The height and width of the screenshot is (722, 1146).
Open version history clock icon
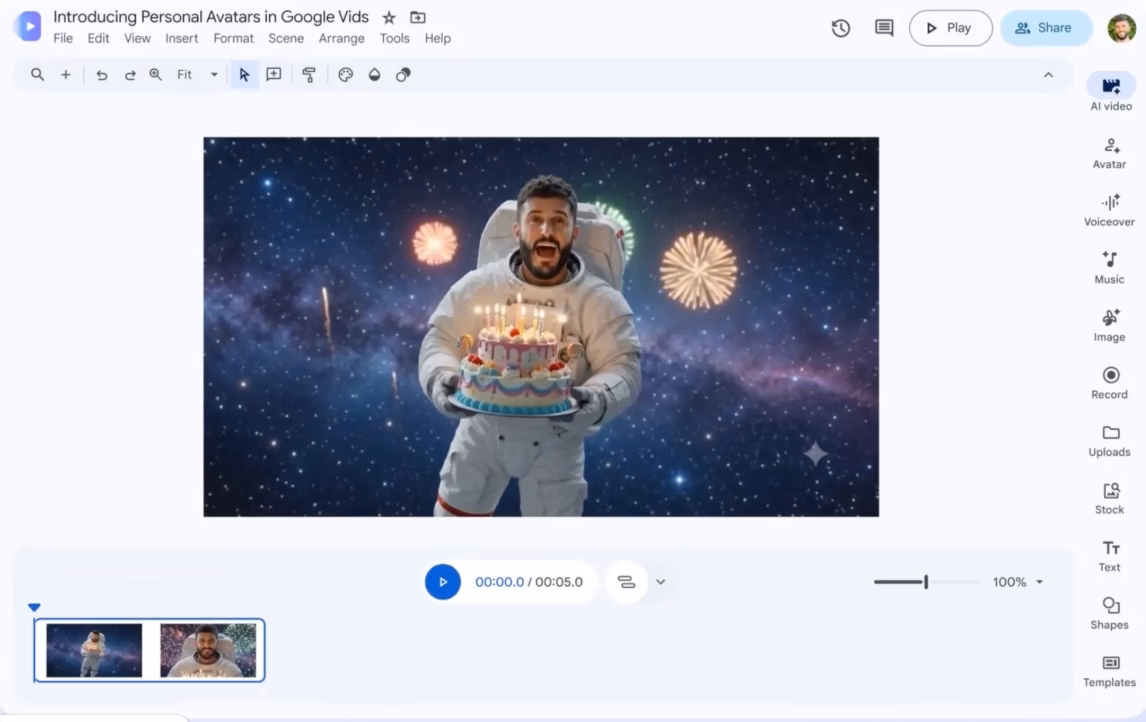pyautogui.click(x=840, y=28)
